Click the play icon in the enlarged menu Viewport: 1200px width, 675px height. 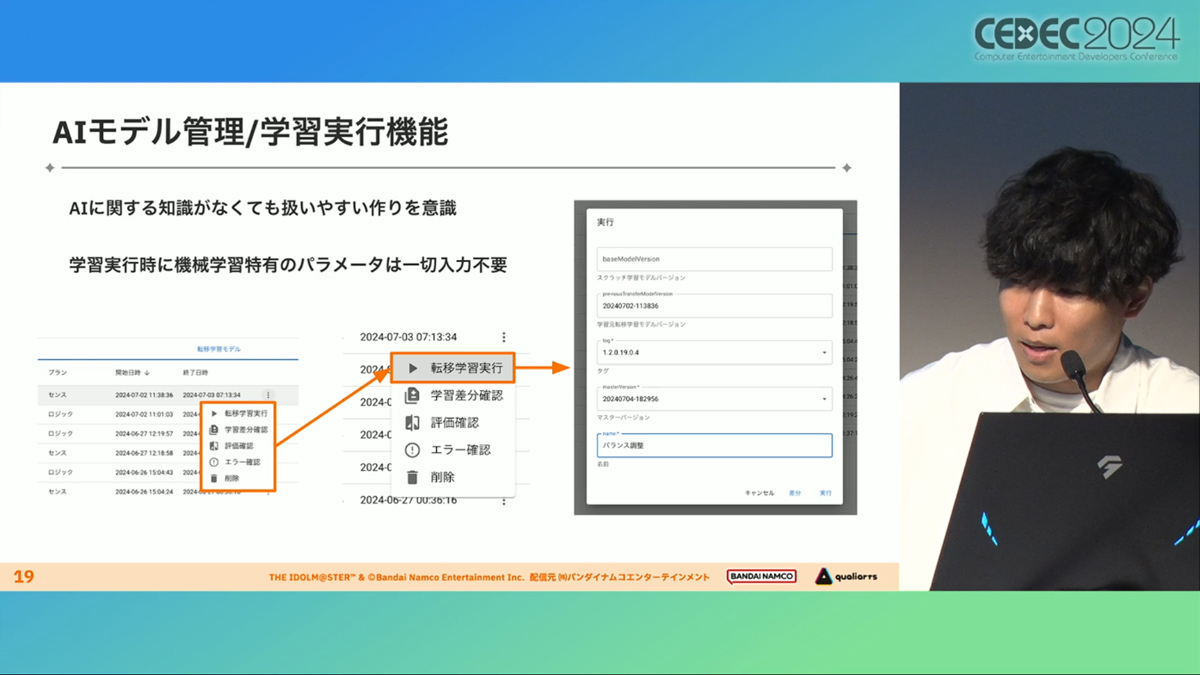413,369
